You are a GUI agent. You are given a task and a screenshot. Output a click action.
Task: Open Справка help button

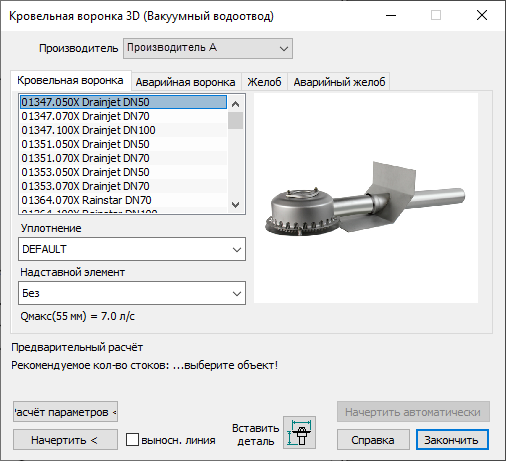pos(373,440)
